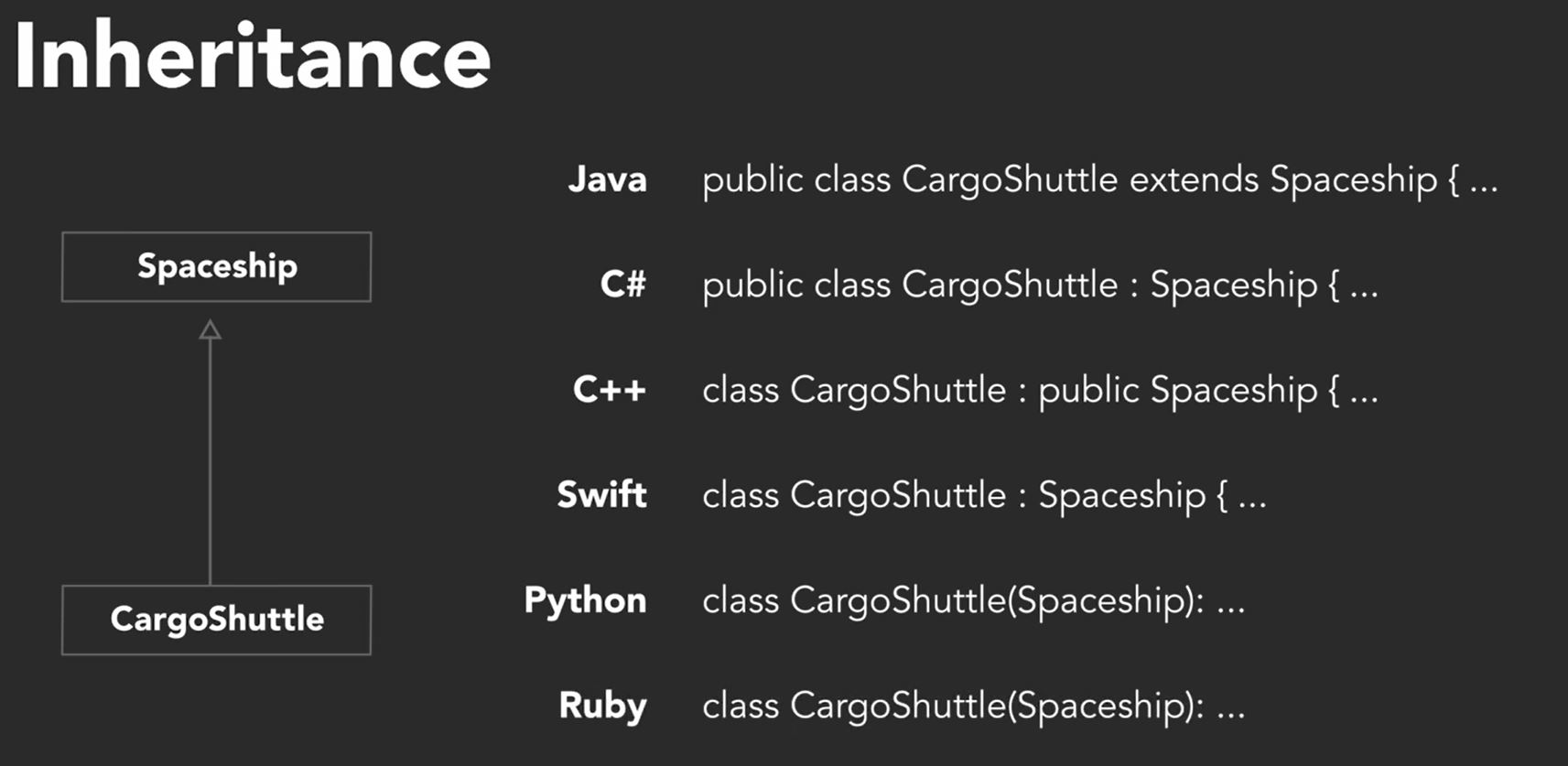Click the Inheritance slide title
This screenshot has height=766, width=1568.
click(x=254, y=57)
